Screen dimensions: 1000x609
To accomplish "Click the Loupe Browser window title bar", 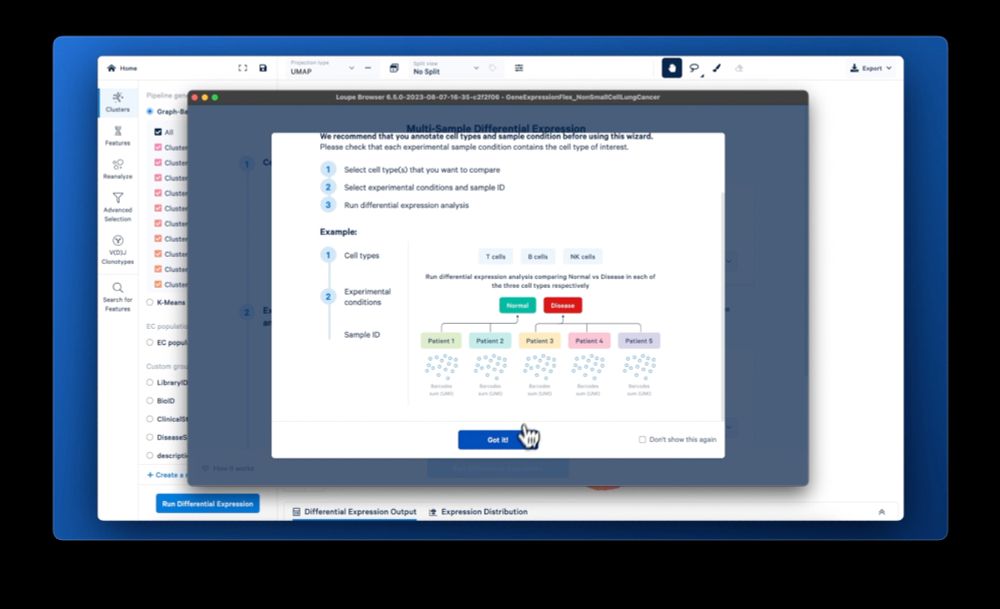I will click(497, 97).
